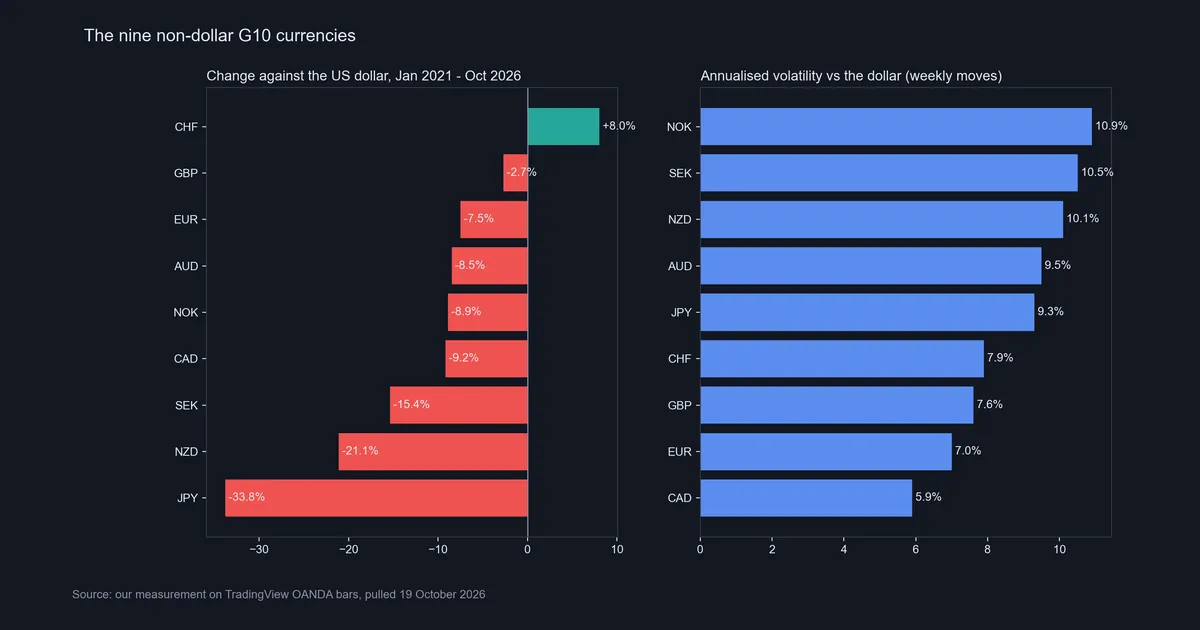Image resolution: width=1200 pixels, height=630 pixels.
Task: Click the red GBP -2.7% bar
Action: tap(516, 173)
